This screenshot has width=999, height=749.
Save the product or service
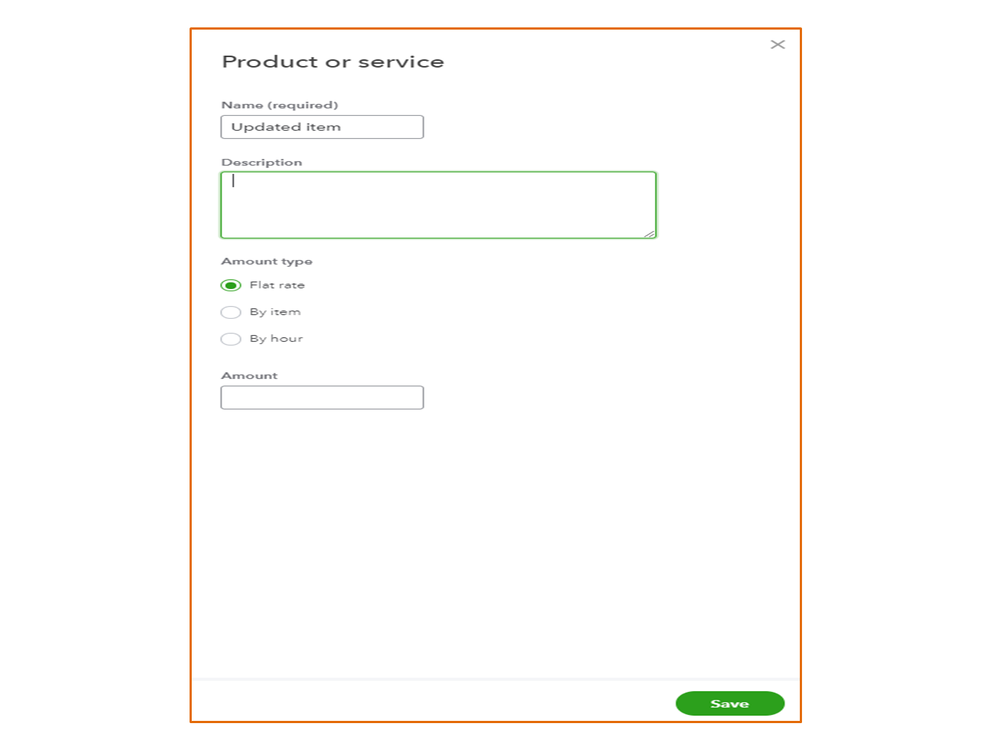729,704
